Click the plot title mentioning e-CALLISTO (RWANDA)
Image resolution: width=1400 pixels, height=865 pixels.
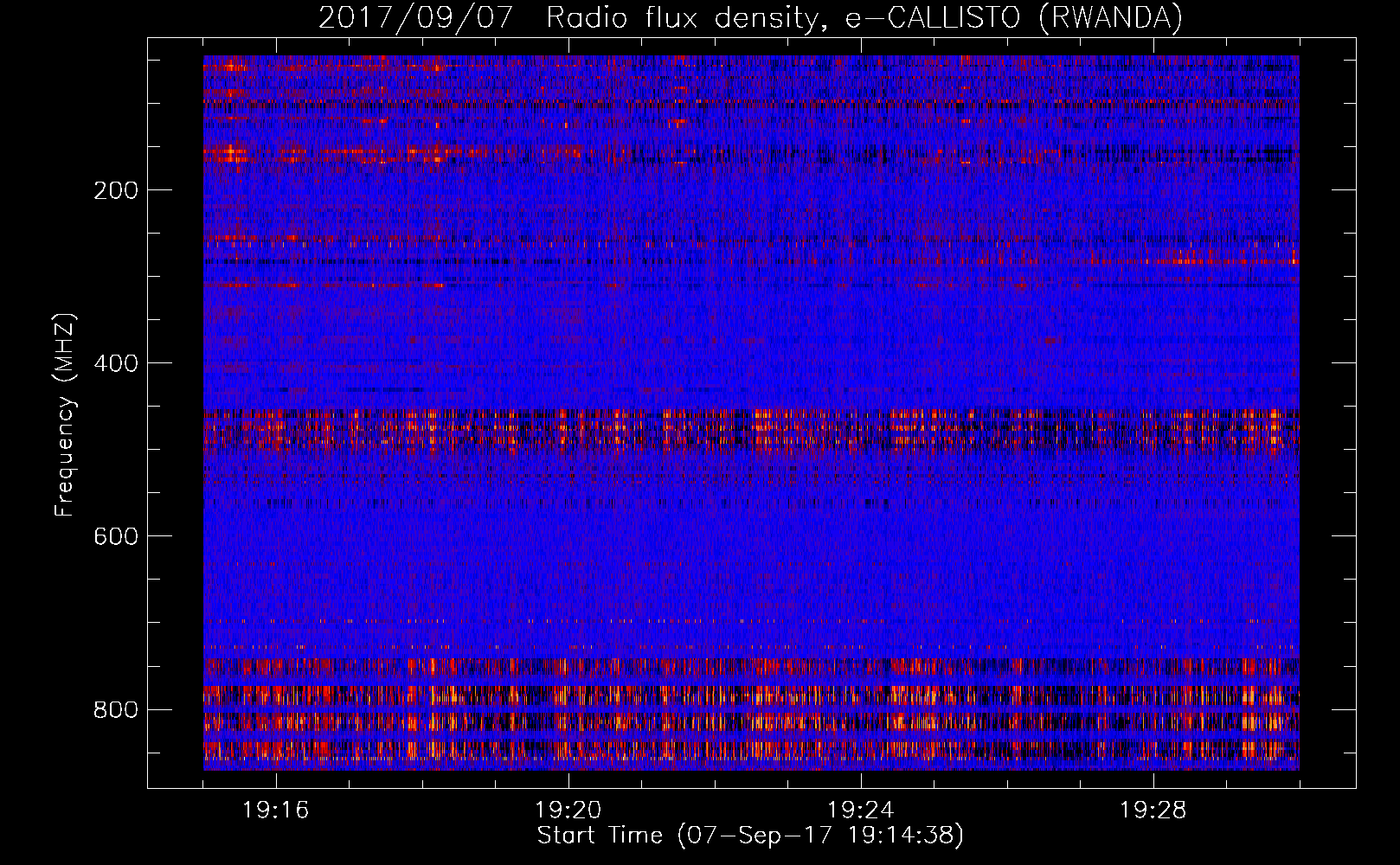click(750, 18)
